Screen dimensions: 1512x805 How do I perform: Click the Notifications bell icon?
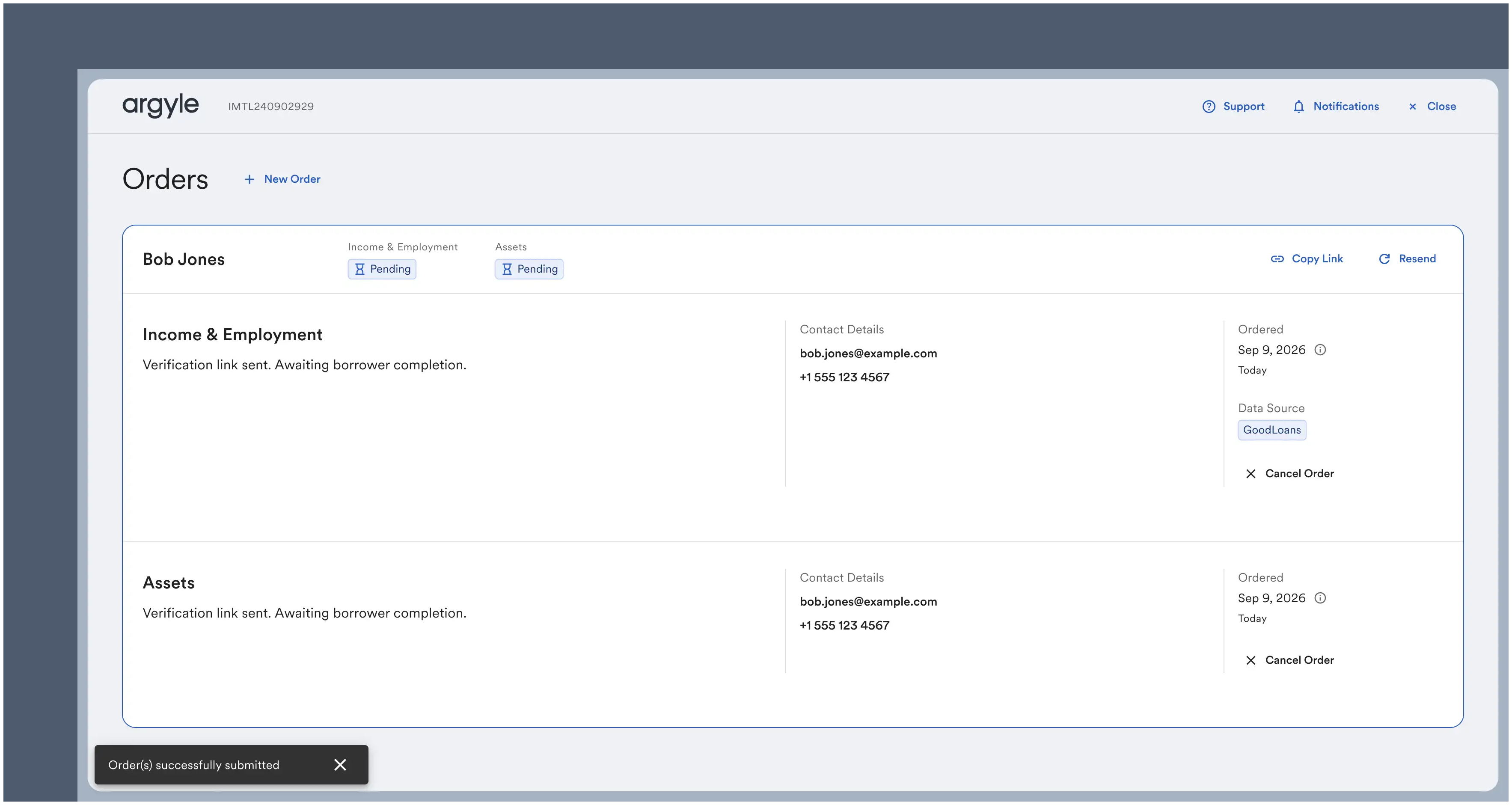(1299, 106)
